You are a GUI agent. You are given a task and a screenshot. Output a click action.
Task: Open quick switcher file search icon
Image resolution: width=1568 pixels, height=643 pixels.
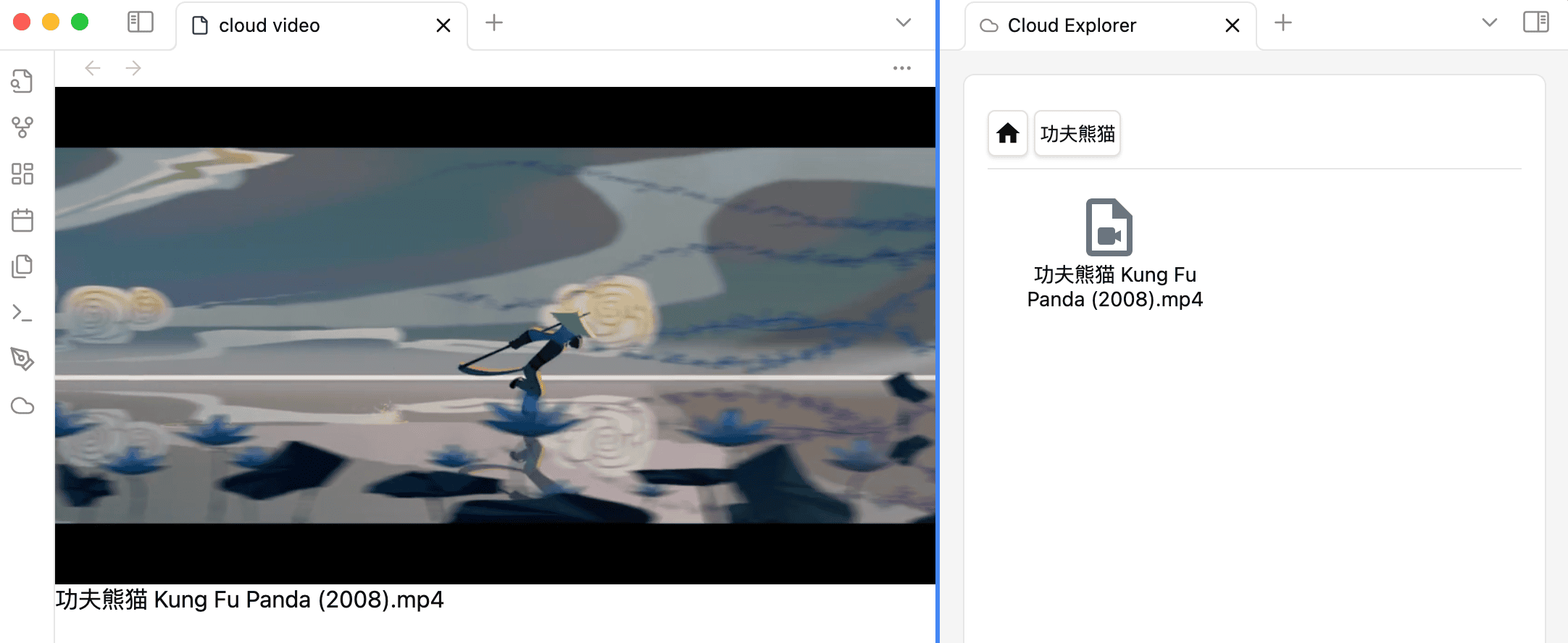22,81
